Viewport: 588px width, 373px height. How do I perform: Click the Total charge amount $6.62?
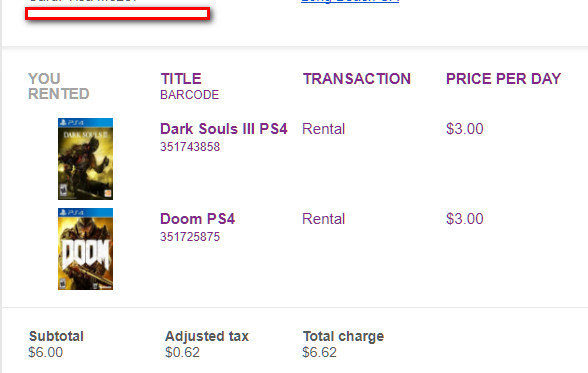pos(320,352)
